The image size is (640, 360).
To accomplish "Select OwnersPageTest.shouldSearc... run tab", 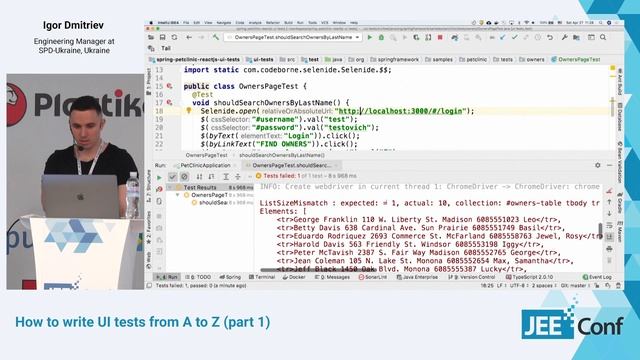I will tap(291, 165).
